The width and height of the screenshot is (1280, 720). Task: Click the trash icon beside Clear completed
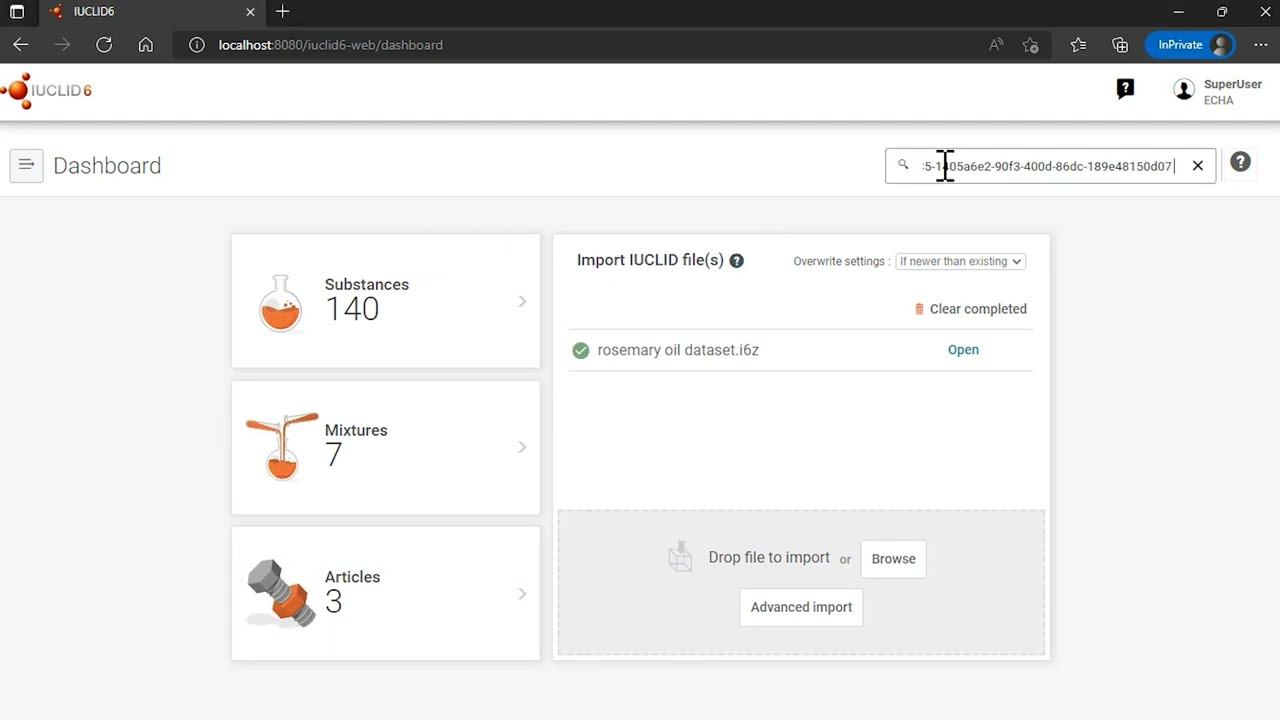coord(919,309)
